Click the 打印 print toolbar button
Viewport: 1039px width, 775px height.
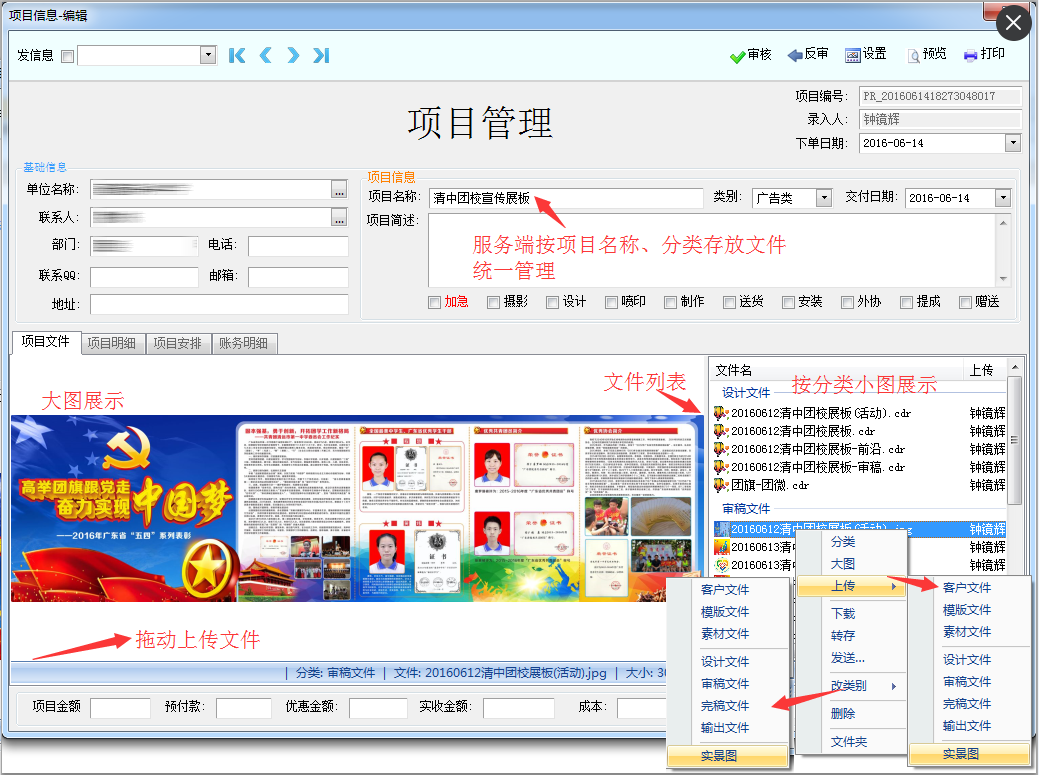click(x=984, y=54)
